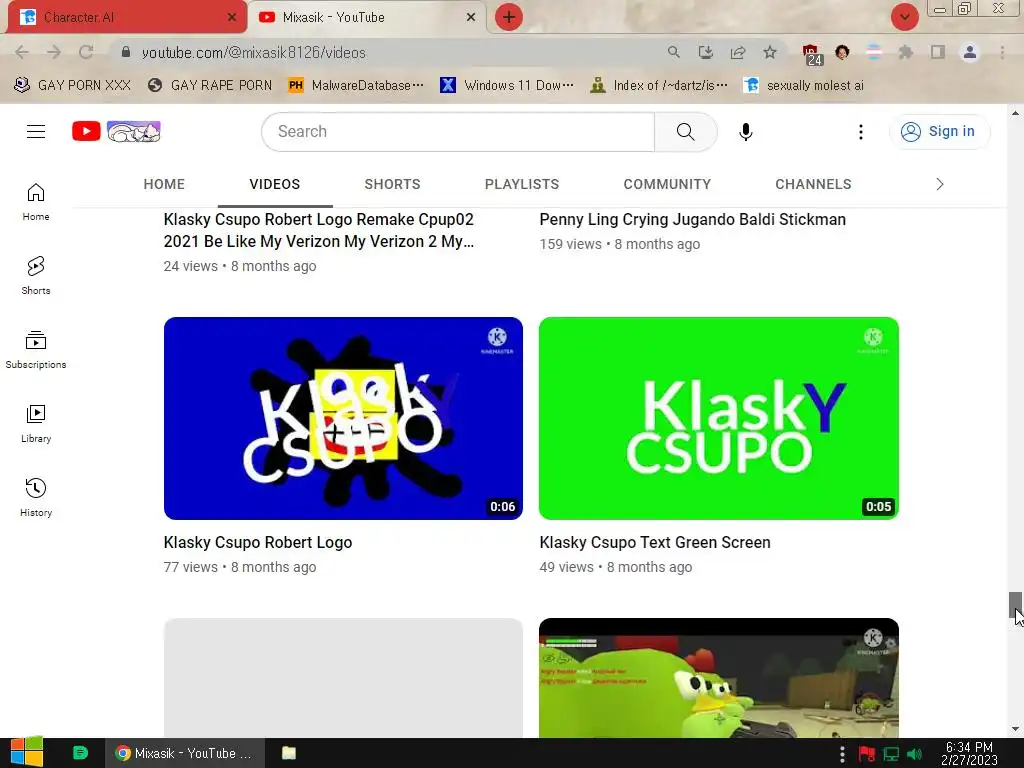
Task: Go back with the browser back arrow
Action: pyautogui.click(x=22, y=52)
